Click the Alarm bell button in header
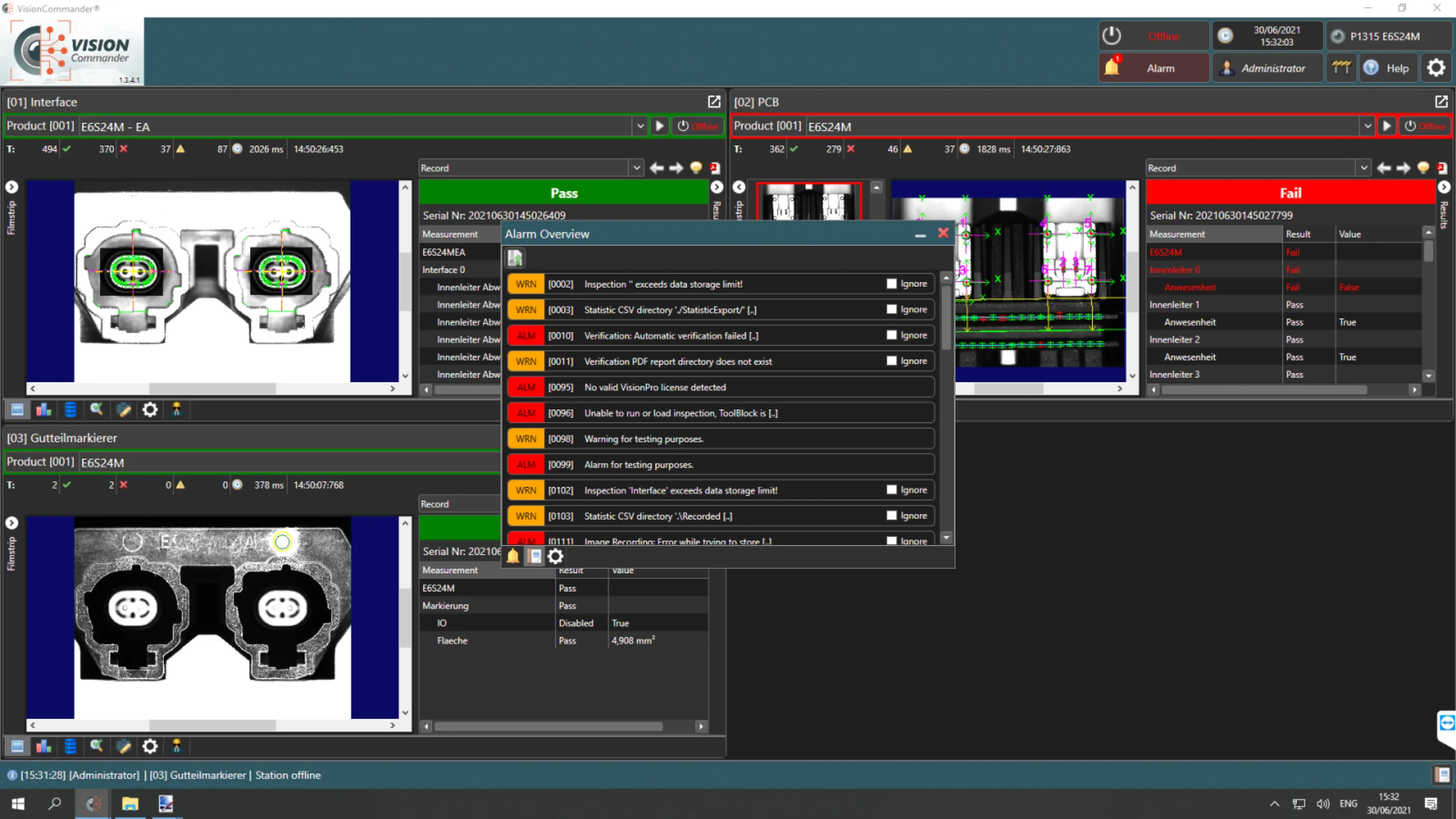1456x819 pixels. (1153, 69)
